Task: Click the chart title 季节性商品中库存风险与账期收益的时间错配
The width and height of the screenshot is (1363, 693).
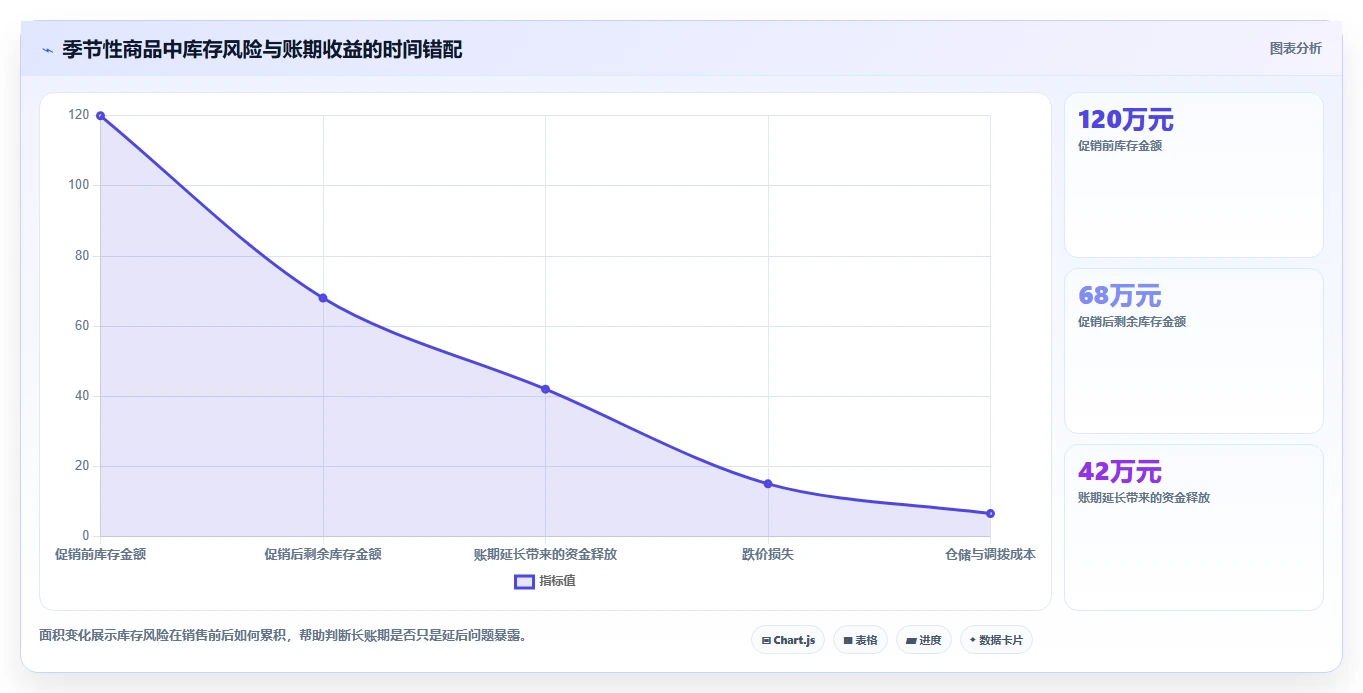Action: (x=262, y=50)
